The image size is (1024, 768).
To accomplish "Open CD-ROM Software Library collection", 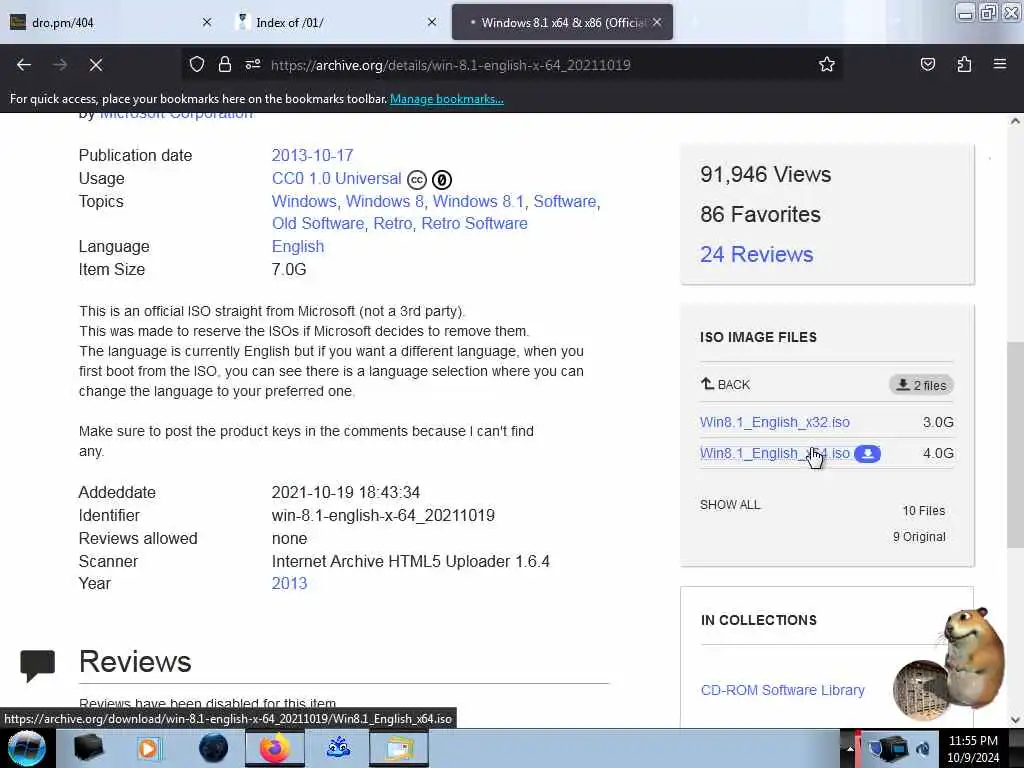I will (x=782, y=690).
